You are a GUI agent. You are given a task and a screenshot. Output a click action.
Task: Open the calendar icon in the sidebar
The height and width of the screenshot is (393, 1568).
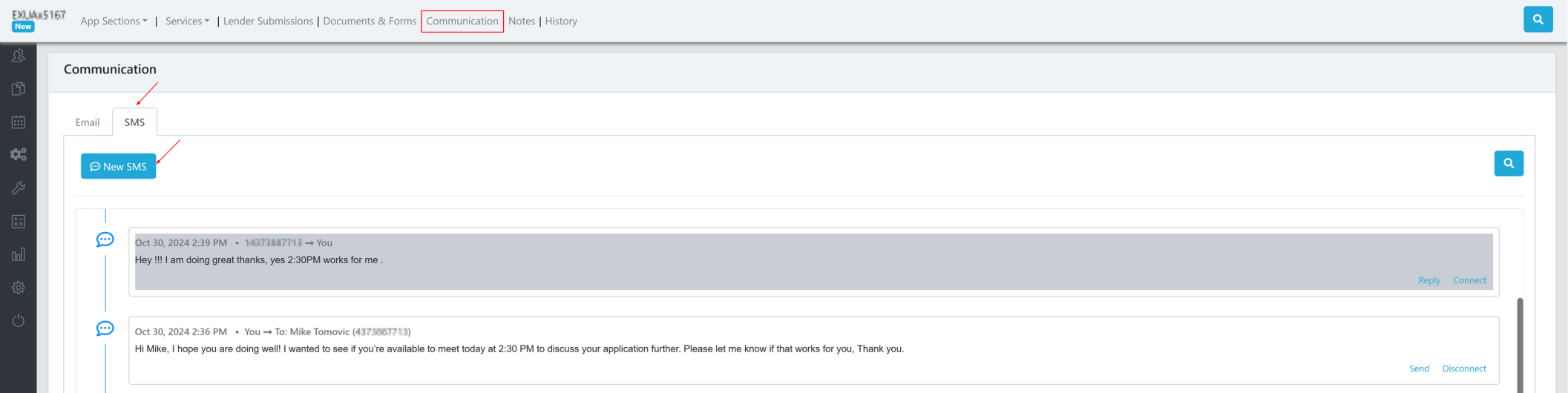[x=19, y=122]
